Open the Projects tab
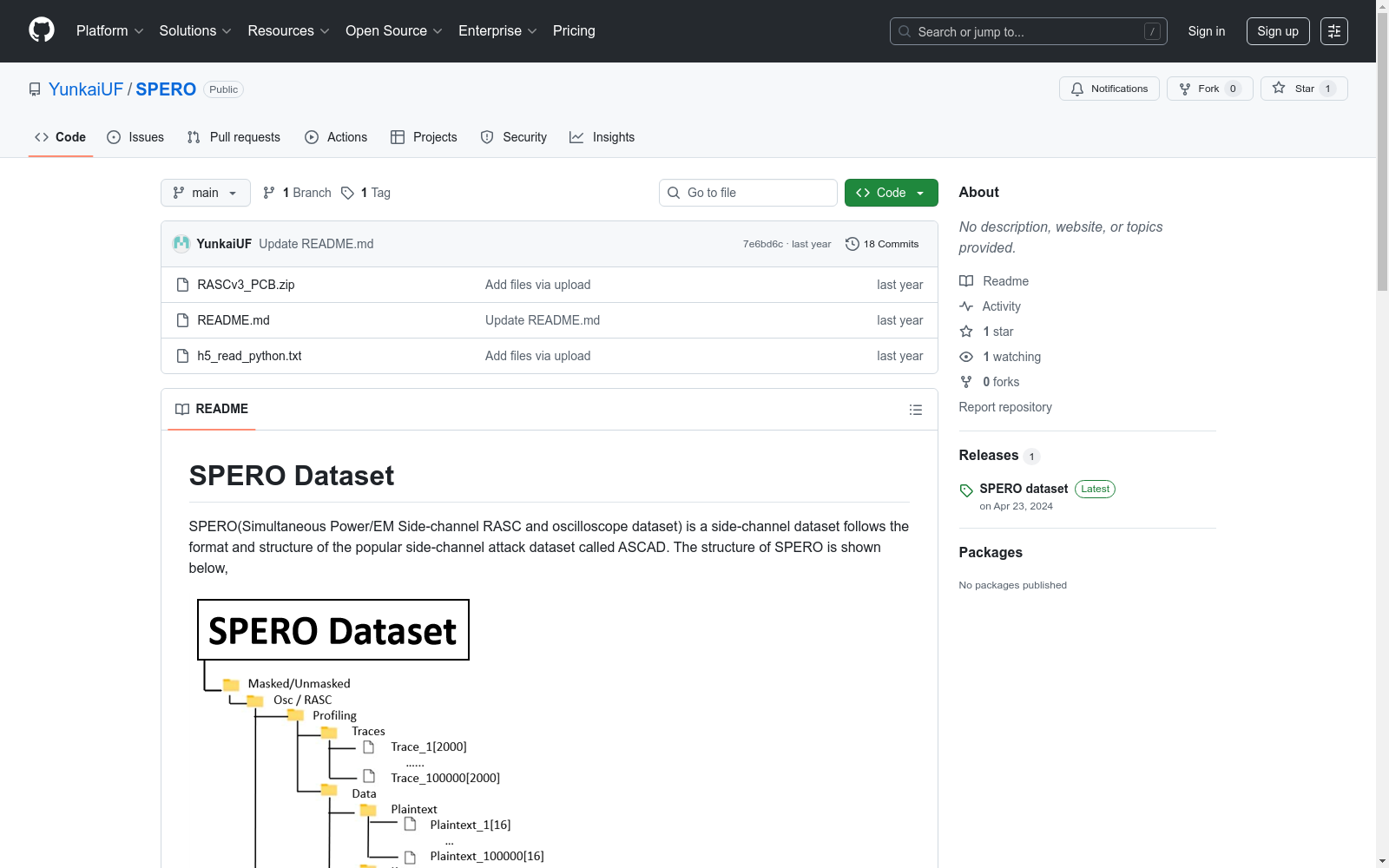 coord(424,137)
